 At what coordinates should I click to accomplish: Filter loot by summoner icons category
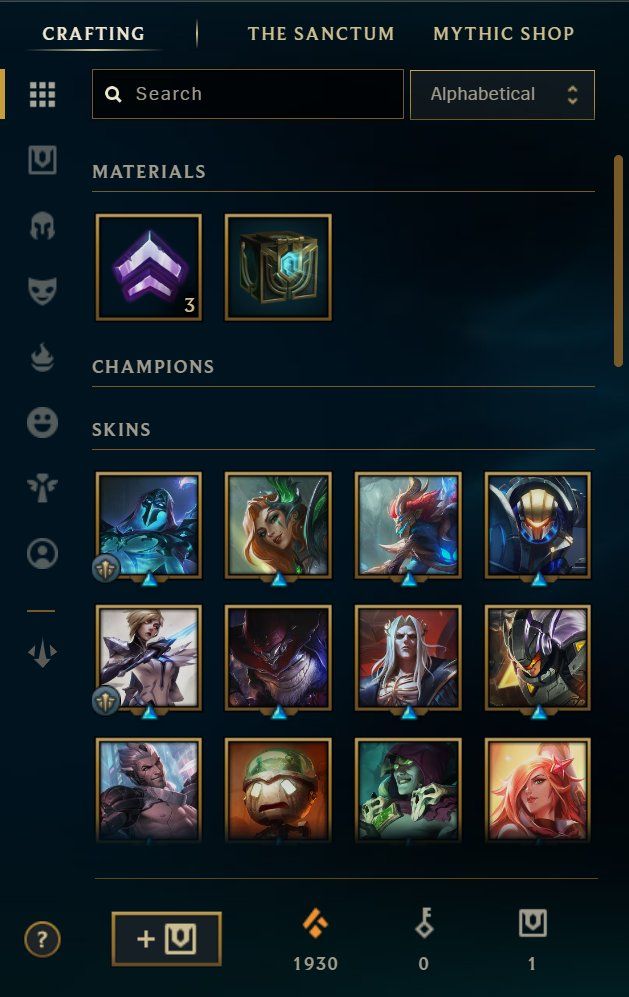point(43,554)
